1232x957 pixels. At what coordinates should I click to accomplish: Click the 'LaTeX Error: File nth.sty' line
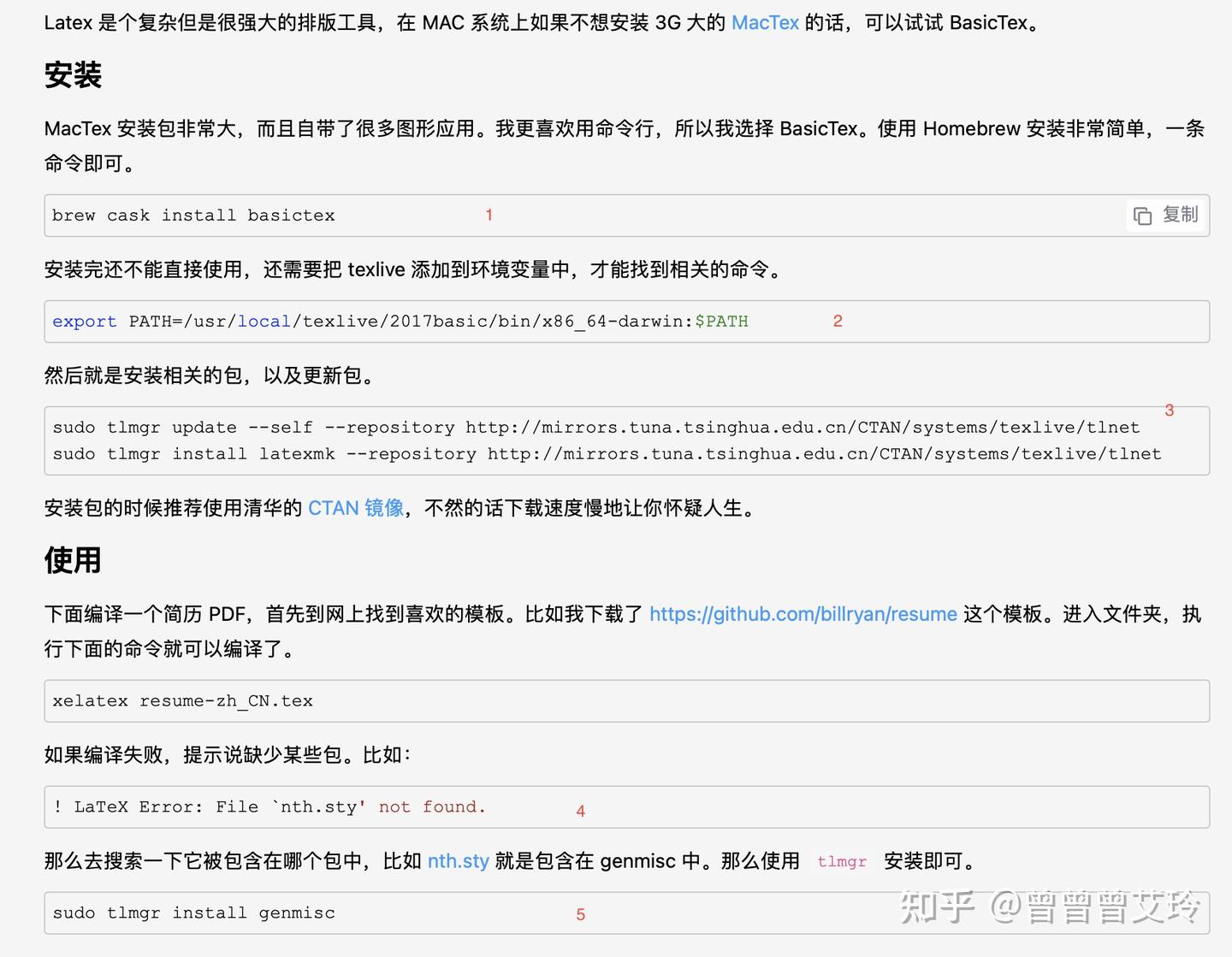click(269, 807)
